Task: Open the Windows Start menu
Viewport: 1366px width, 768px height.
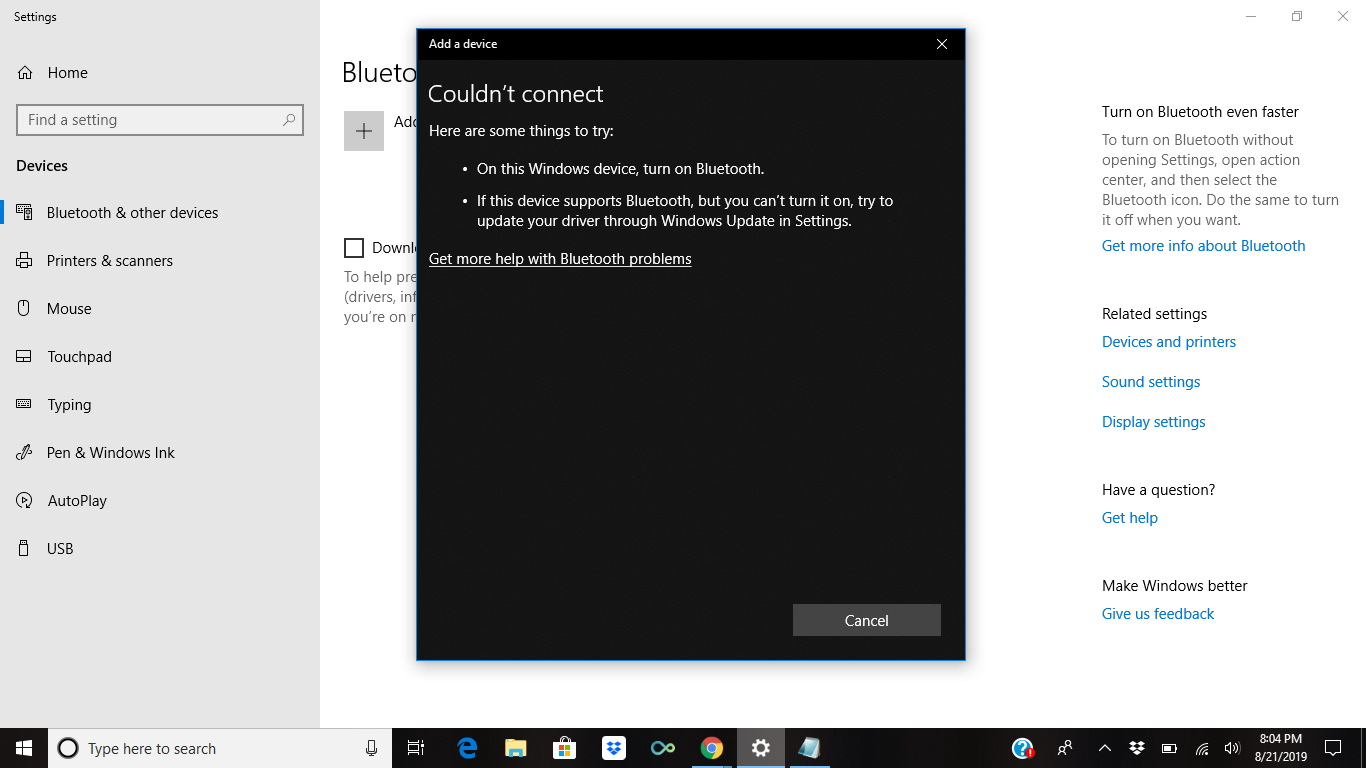Action: [24, 748]
